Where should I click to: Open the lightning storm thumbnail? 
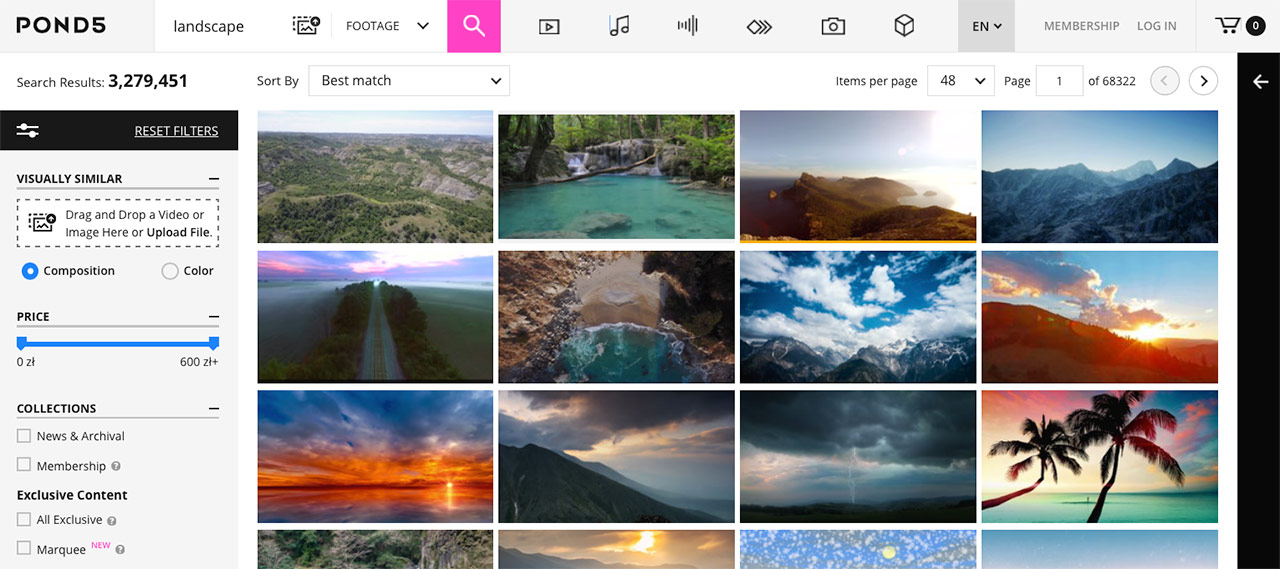click(858, 457)
